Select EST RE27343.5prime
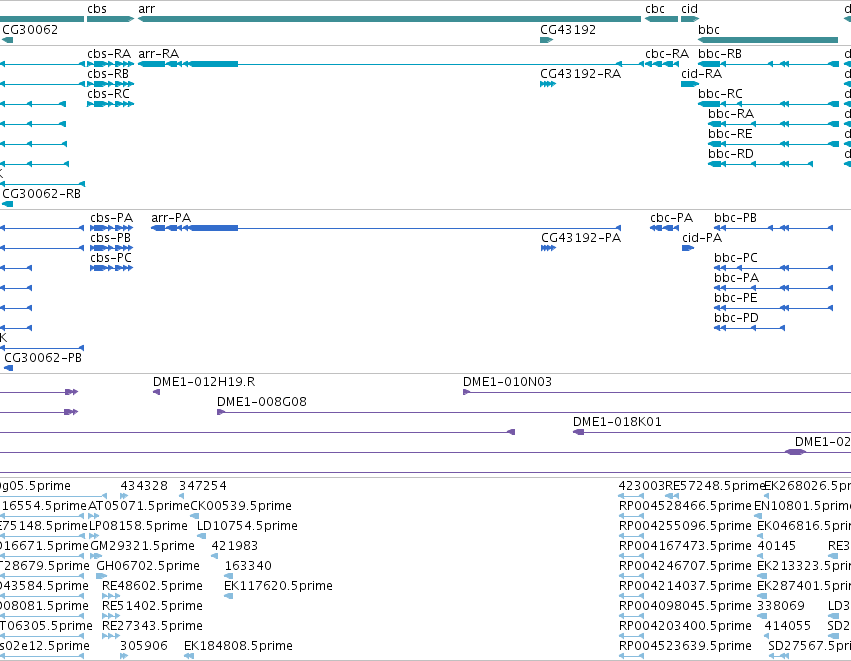The width and height of the screenshot is (851, 661). coord(111,636)
